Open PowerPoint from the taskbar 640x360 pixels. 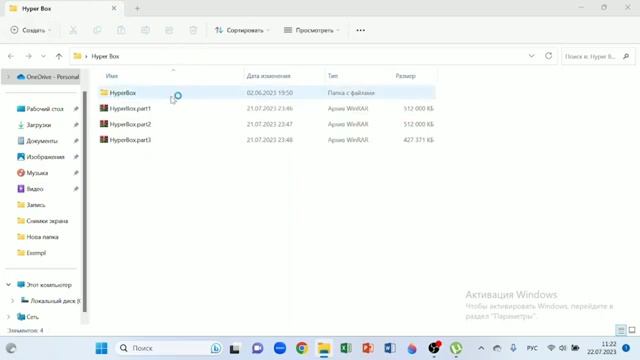click(x=368, y=348)
